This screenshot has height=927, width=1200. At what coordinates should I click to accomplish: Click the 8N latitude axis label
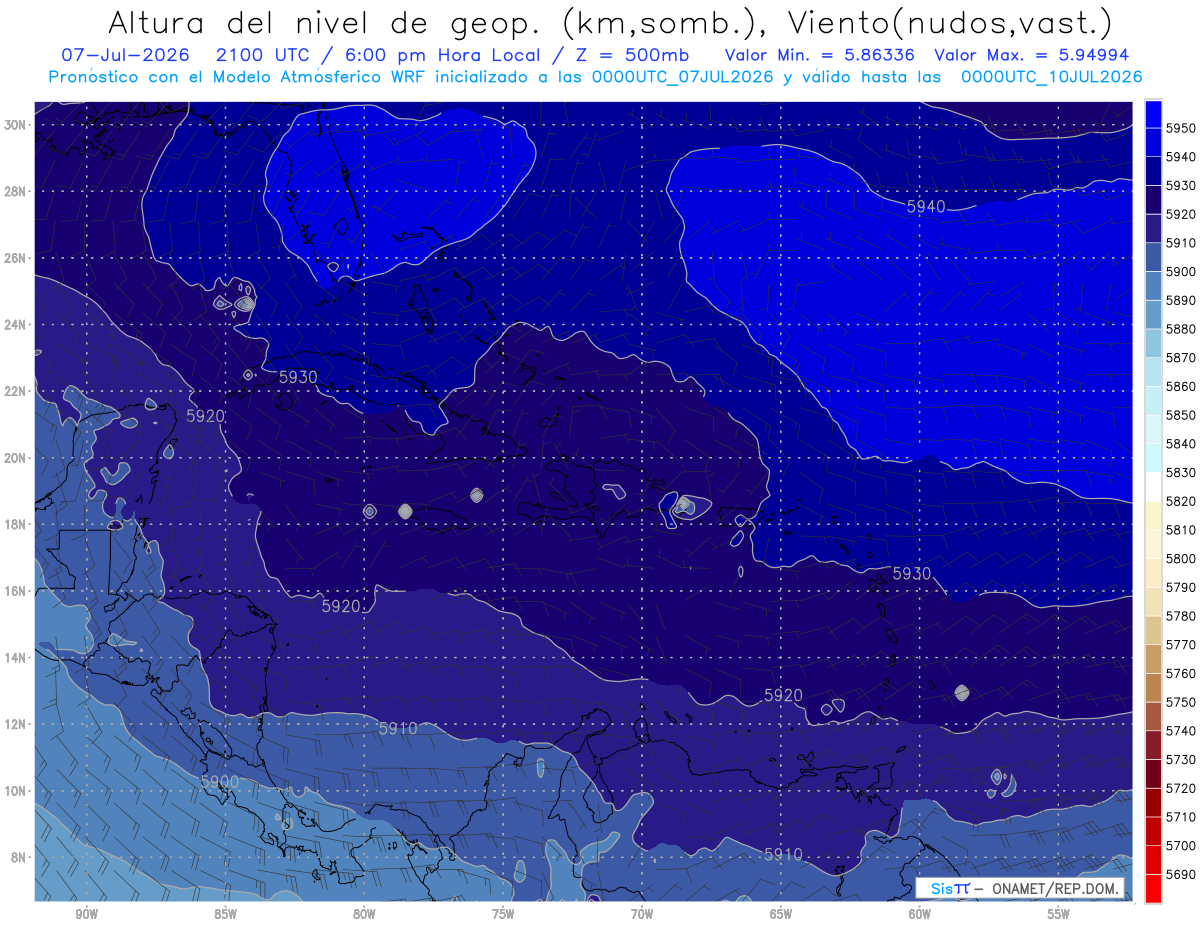19,858
